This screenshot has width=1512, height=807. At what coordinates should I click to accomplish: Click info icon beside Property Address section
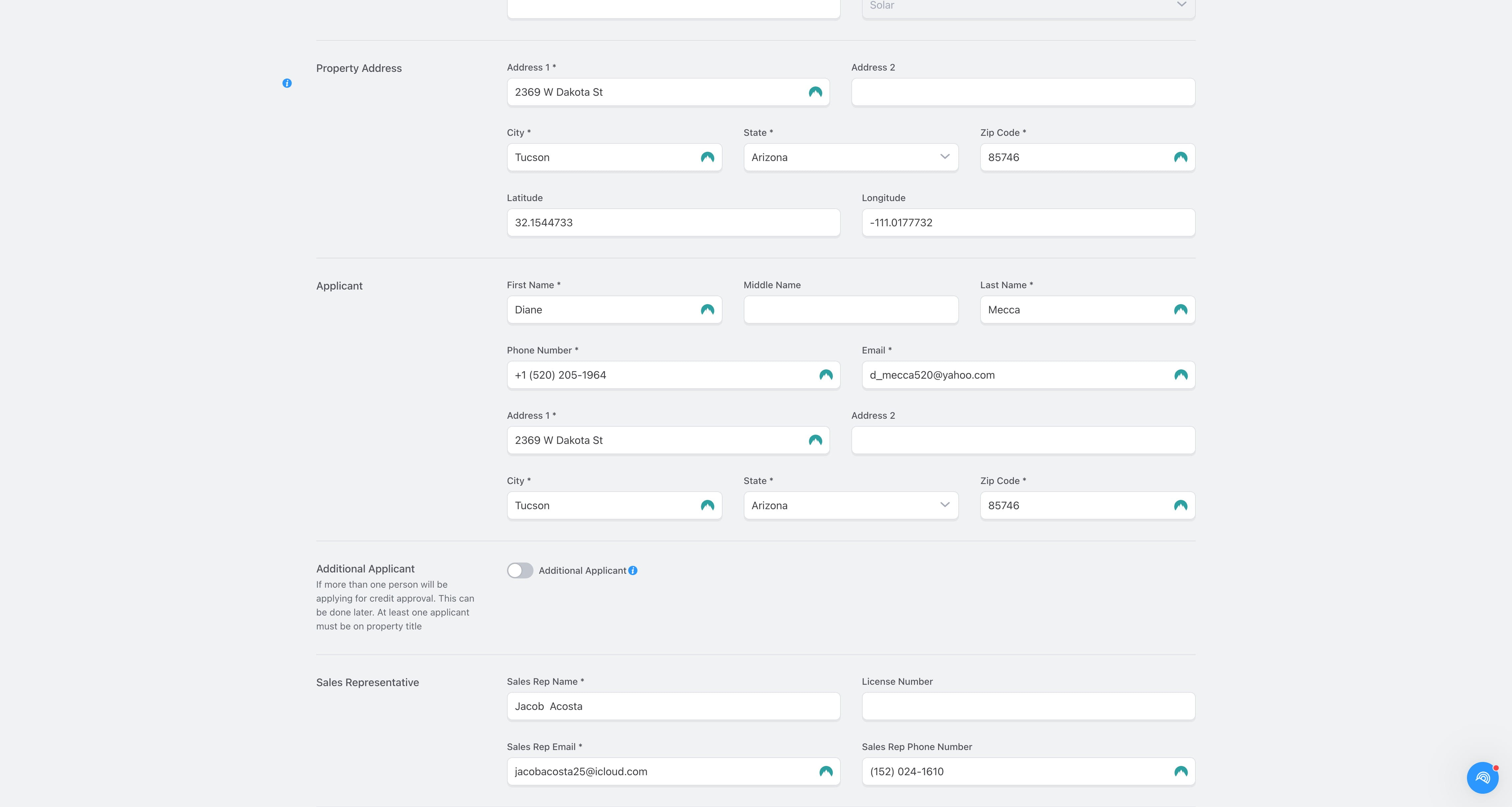coord(287,83)
